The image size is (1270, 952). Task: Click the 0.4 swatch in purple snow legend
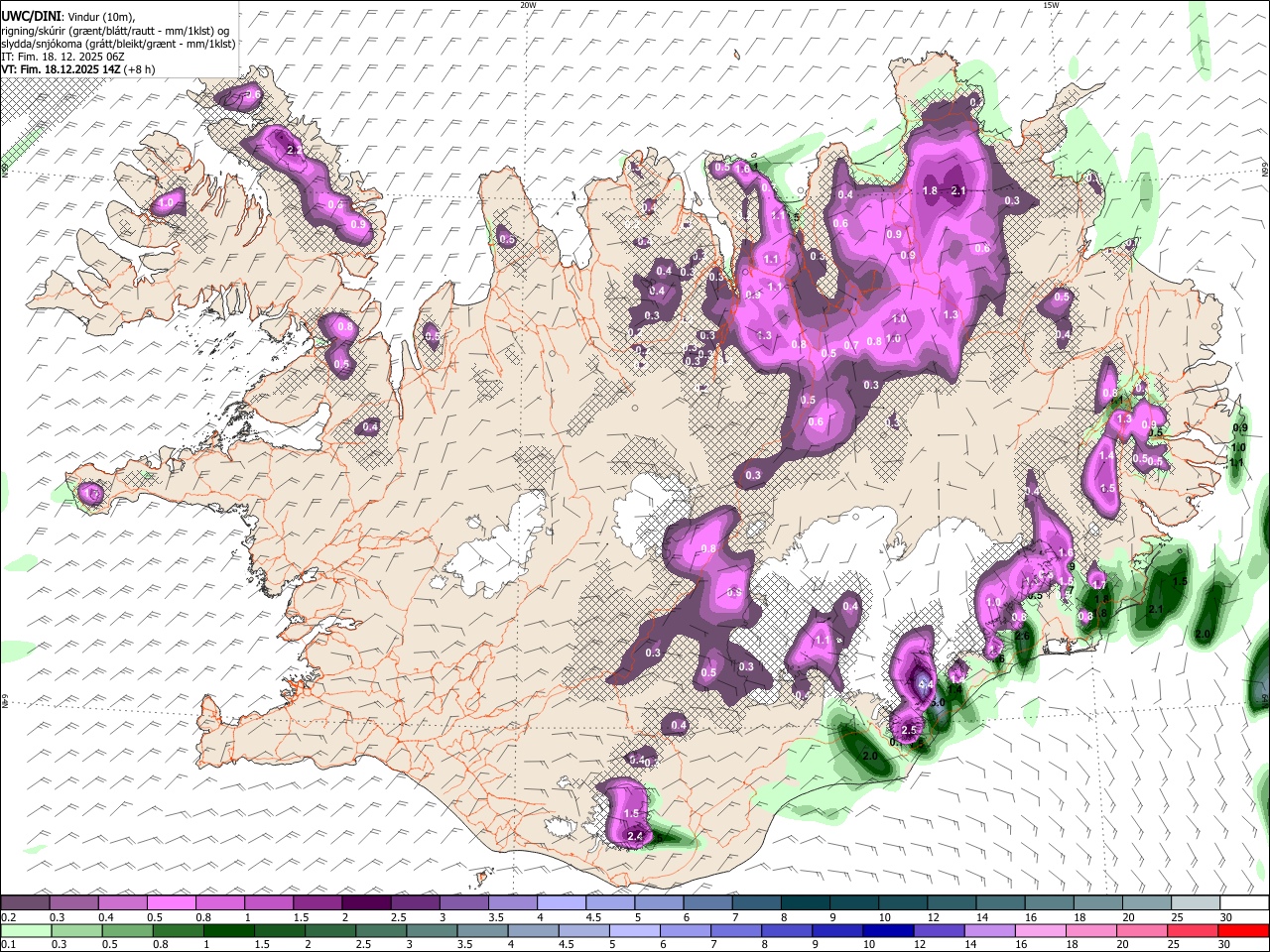[x=122, y=903]
